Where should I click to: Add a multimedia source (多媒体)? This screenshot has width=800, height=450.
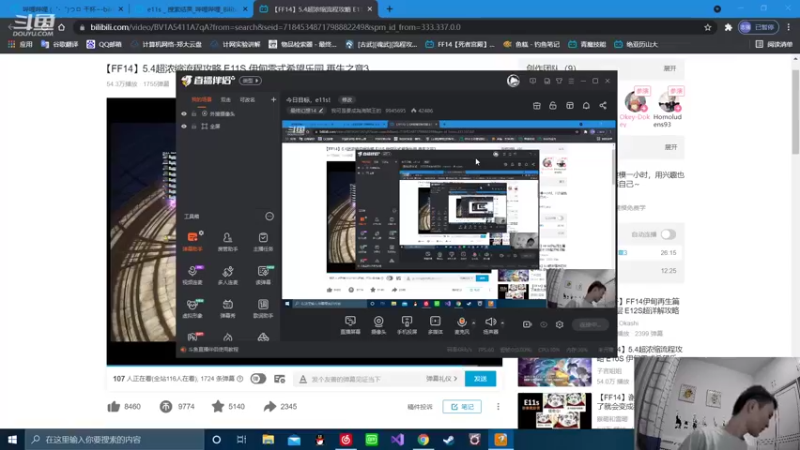pos(435,324)
